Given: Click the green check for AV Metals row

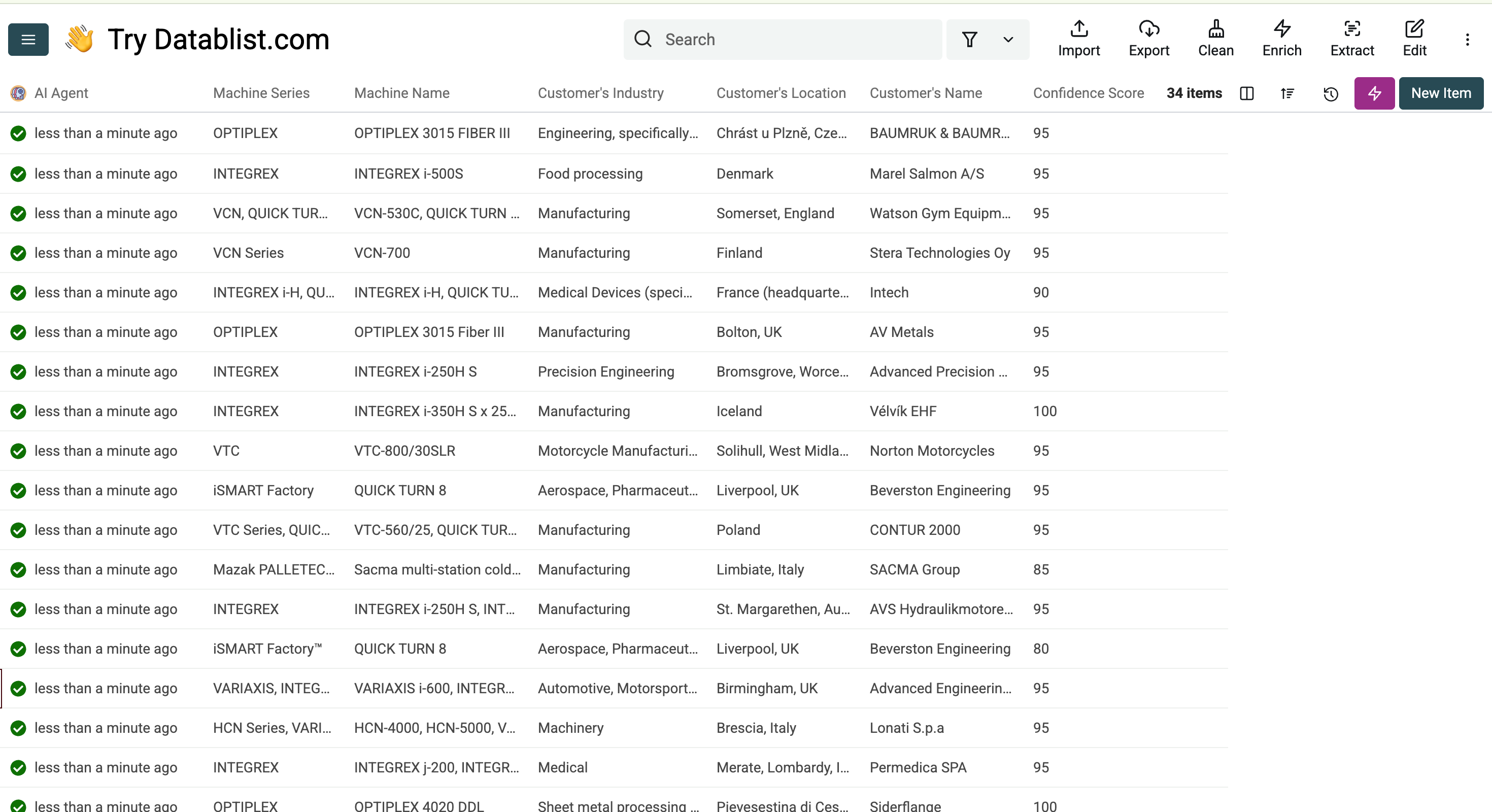Looking at the screenshot, I should click(x=18, y=332).
